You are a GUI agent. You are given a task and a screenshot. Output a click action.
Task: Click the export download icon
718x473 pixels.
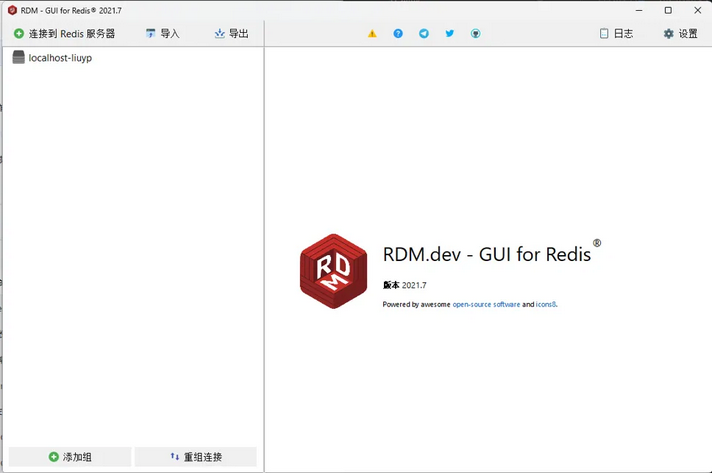click(220, 33)
